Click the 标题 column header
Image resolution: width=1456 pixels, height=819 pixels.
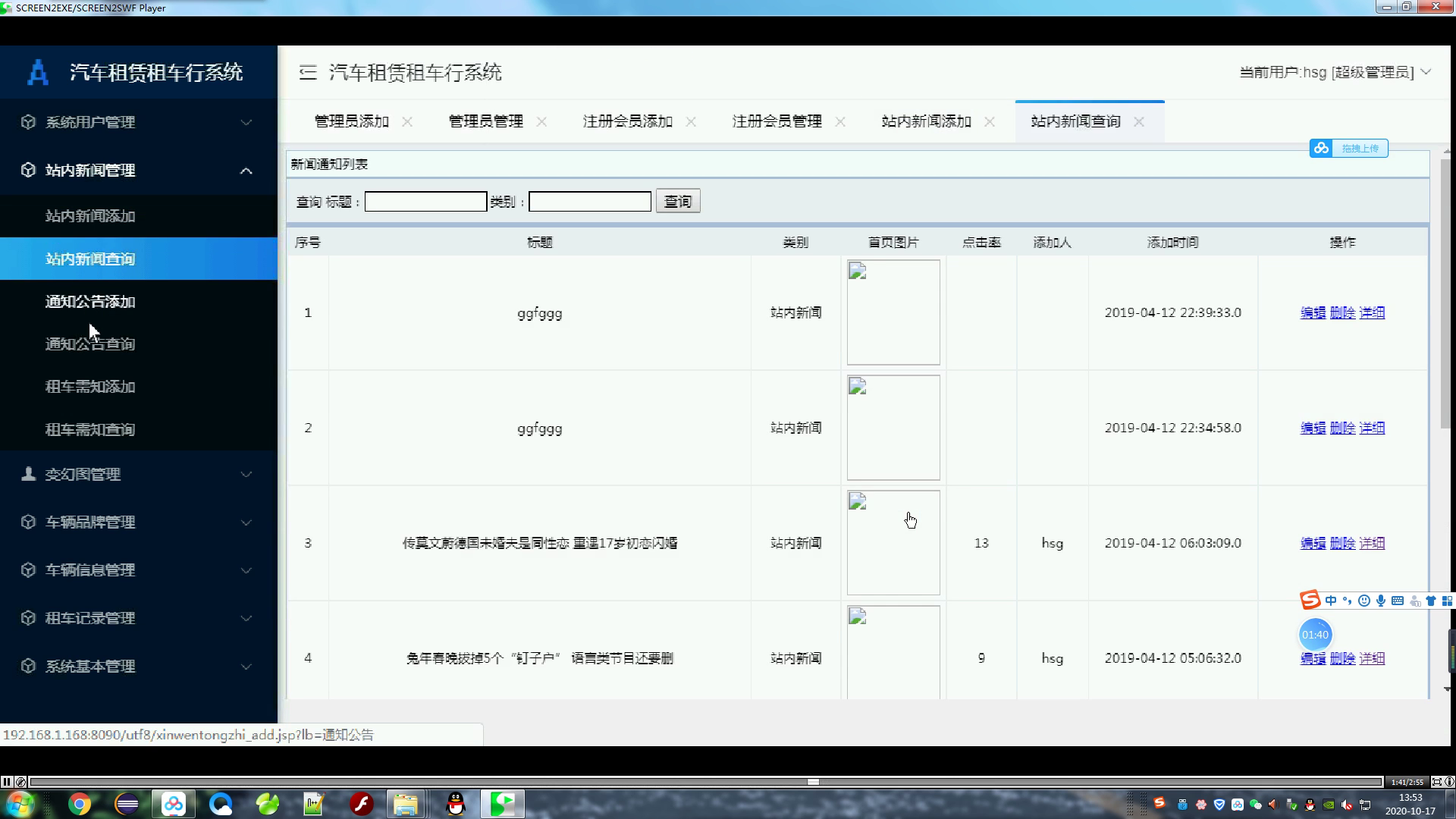[x=540, y=243]
